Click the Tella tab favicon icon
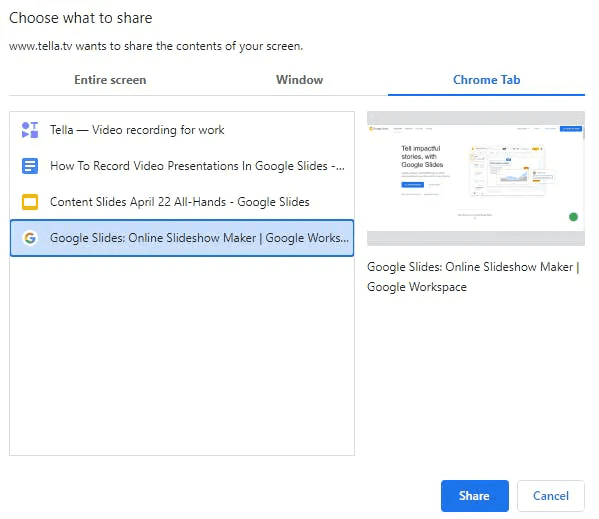 point(30,130)
